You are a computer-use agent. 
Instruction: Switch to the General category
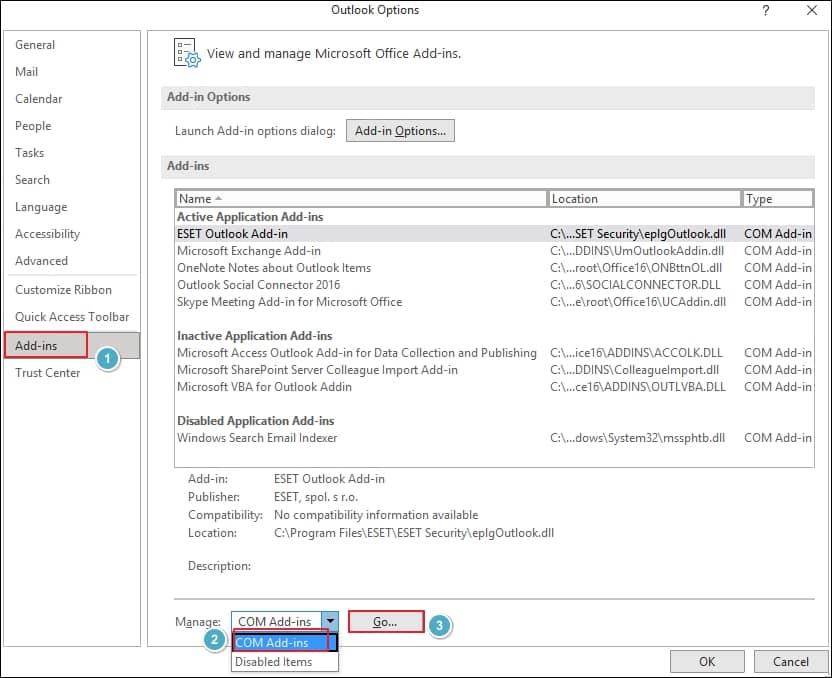point(35,45)
